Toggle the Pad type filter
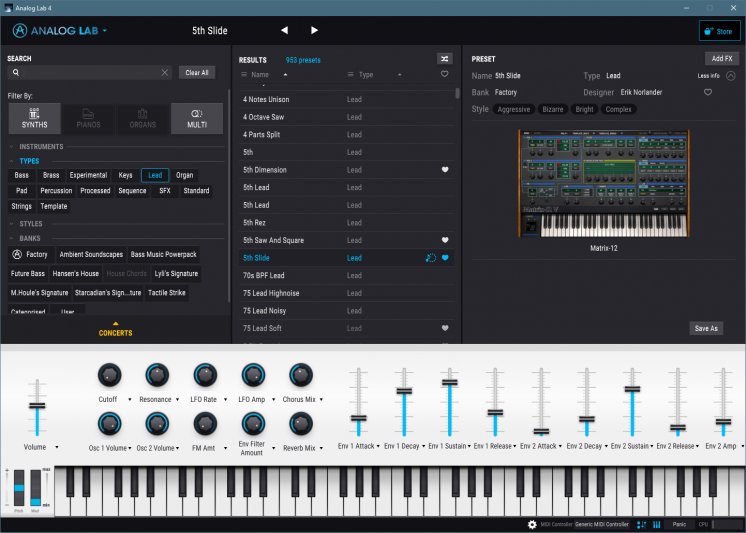 point(21,191)
